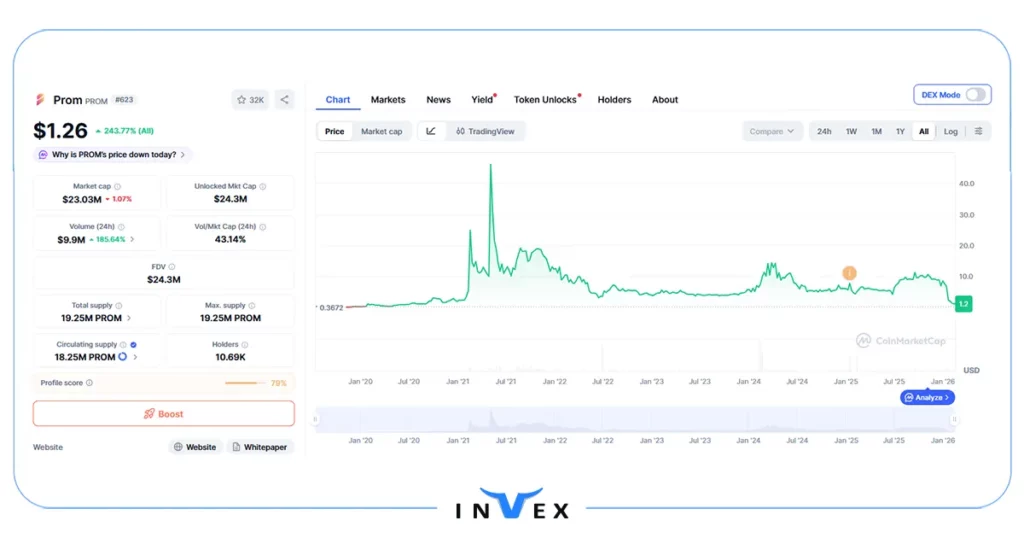Toggle the Log scale option
This screenshot has height=538, width=1024.
[x=950, y=131]
